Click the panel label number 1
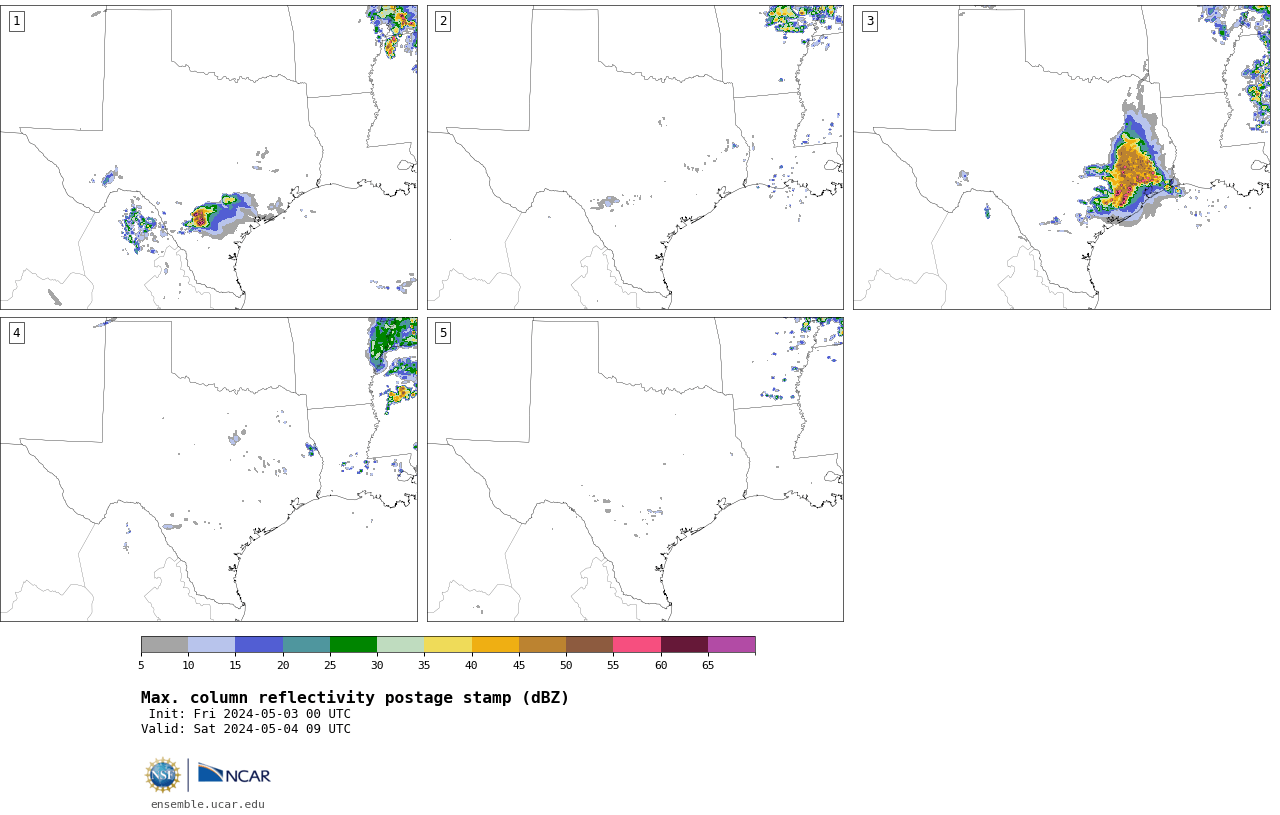This screenshot has width=1280, height=815. pos(16,21)
